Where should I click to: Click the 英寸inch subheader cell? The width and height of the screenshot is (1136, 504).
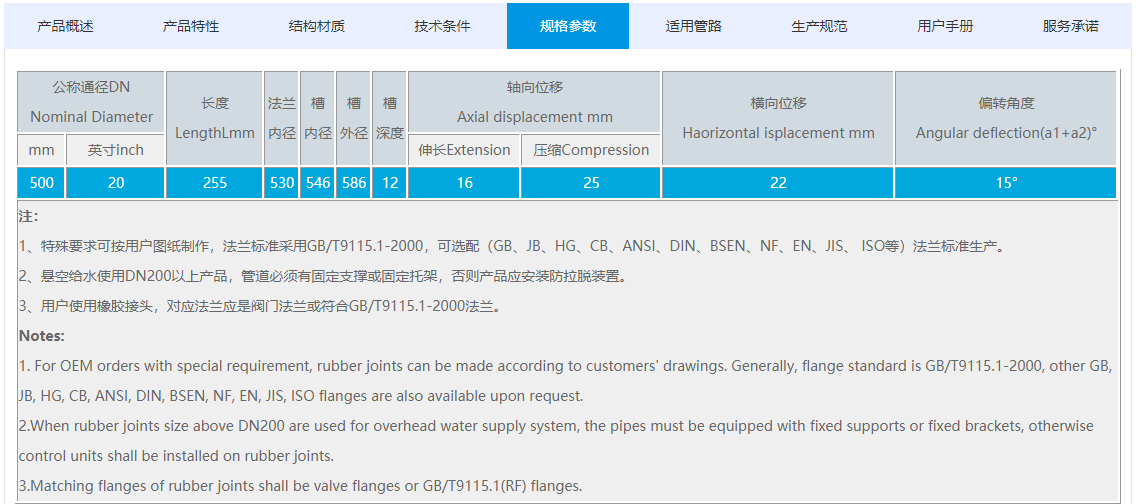[x=115, y=150]
